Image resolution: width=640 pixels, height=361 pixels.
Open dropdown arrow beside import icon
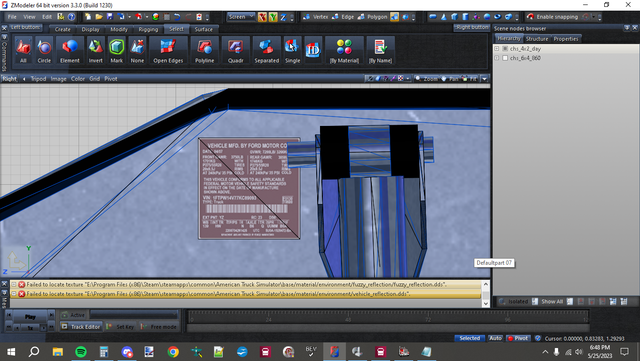click(x=129, y=17)
